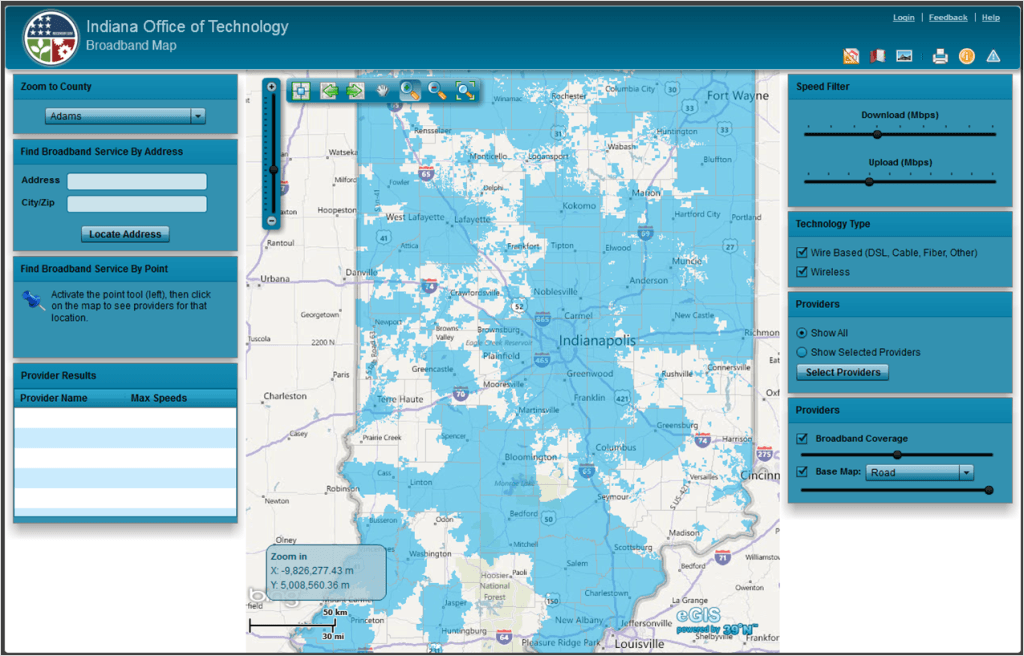Click the Select Providers button
1024x656 pixels.
pyautogui.click(x=842, y=372)
